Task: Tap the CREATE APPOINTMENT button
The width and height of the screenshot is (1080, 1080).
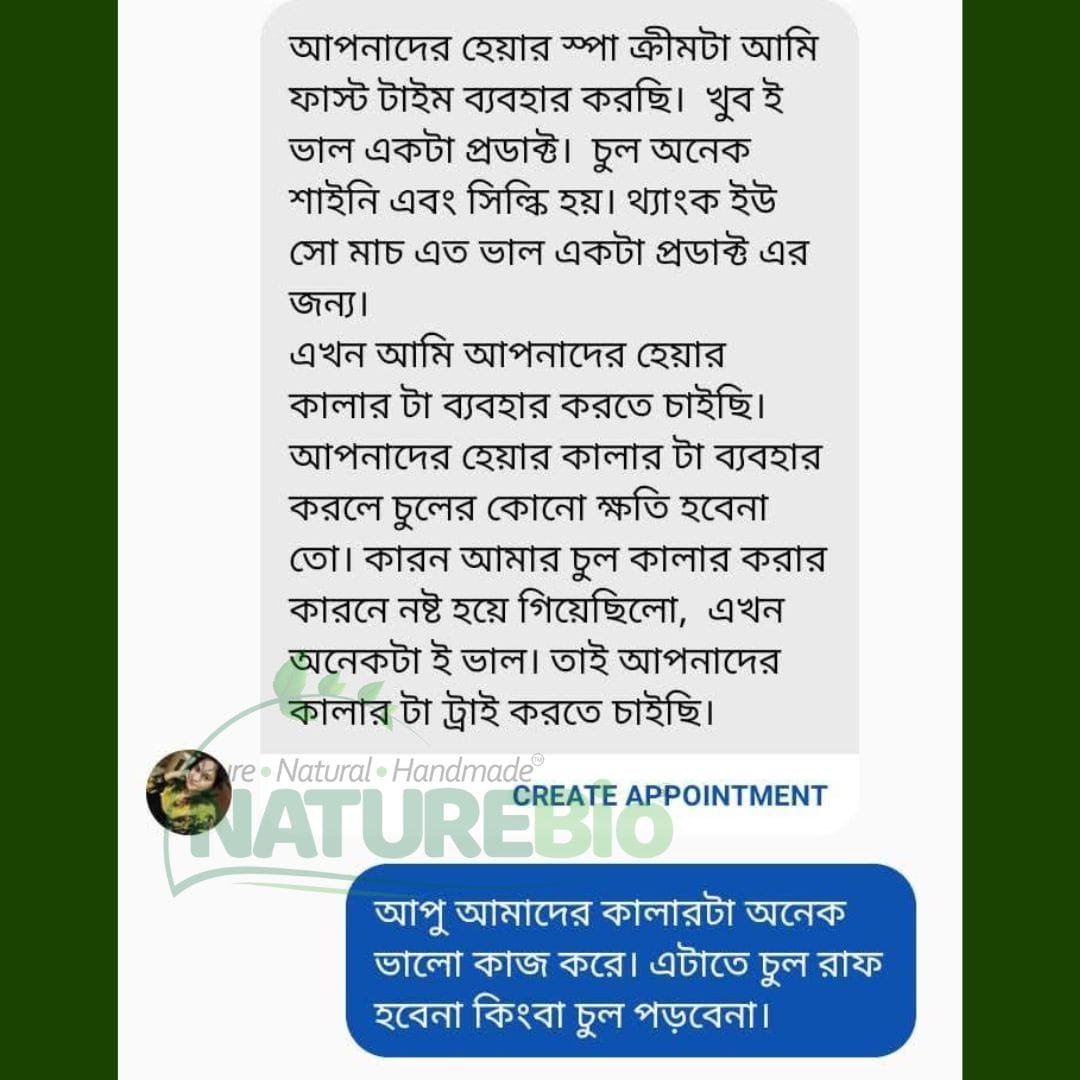Action: [x=669, y=796]
